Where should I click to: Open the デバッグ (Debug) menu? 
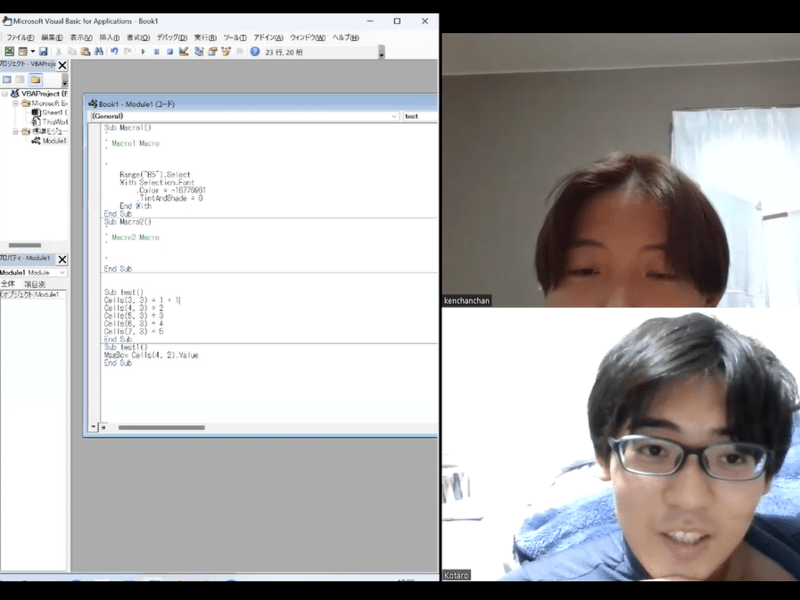point(166,37)
